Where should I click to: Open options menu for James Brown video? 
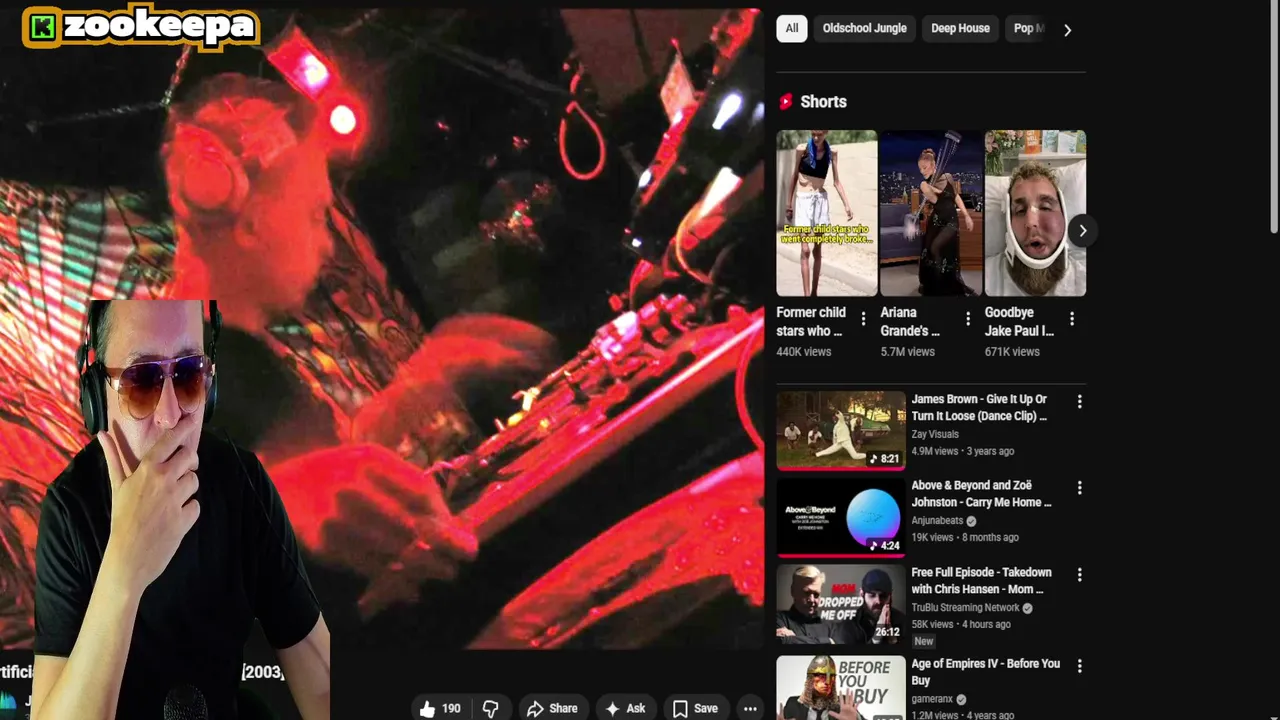pos(1079,402)
